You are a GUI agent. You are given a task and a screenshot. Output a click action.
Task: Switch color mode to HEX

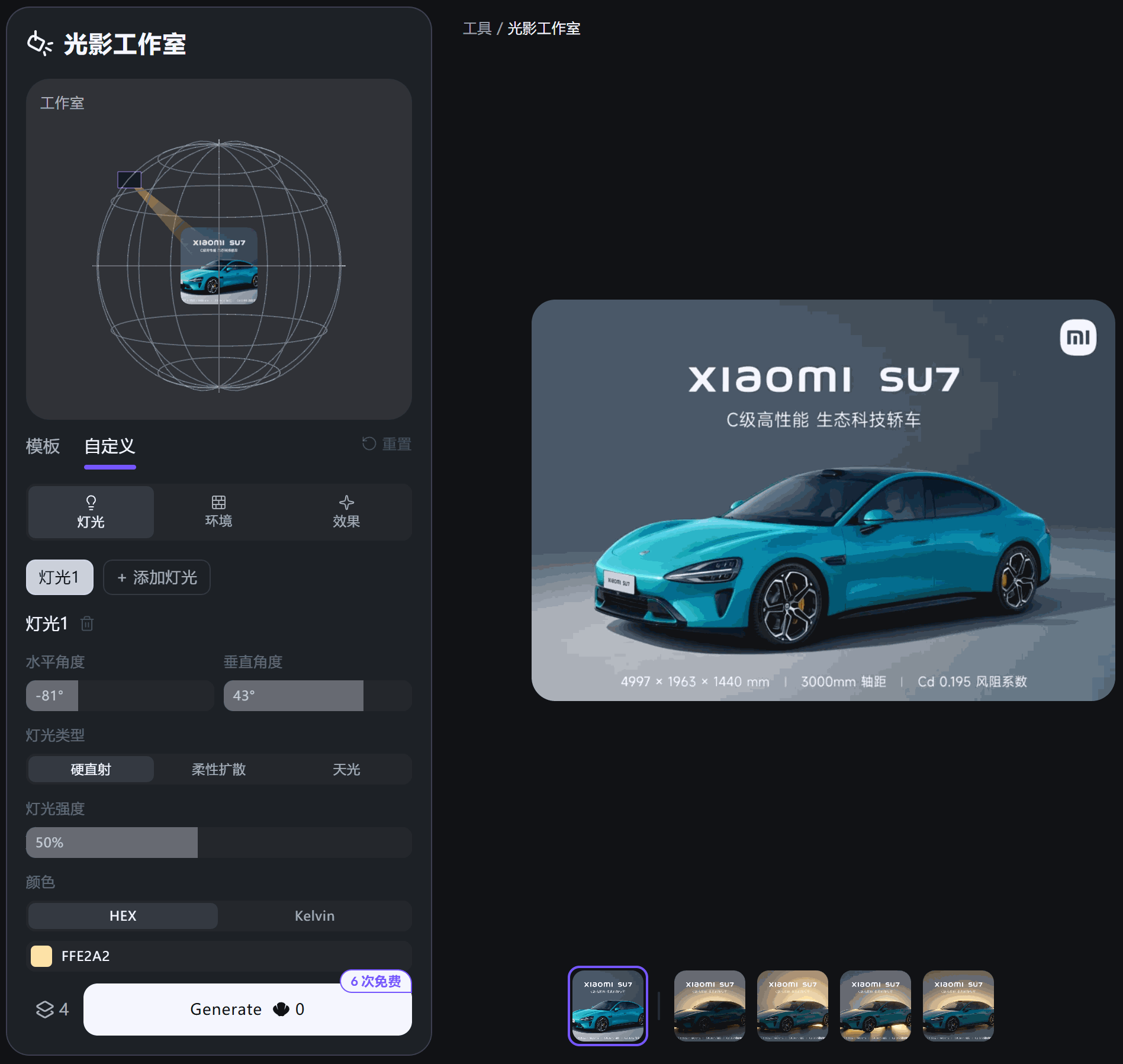point(123,916)
